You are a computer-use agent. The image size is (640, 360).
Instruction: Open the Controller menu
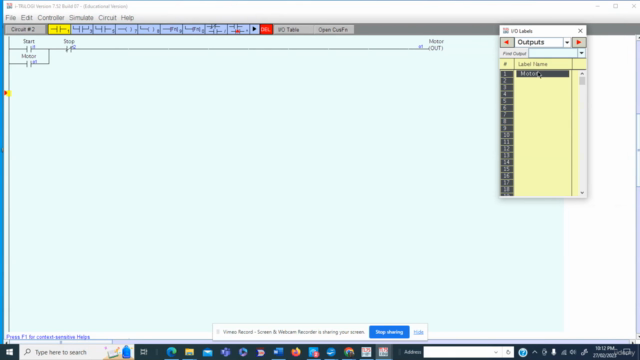coord(51,18)
